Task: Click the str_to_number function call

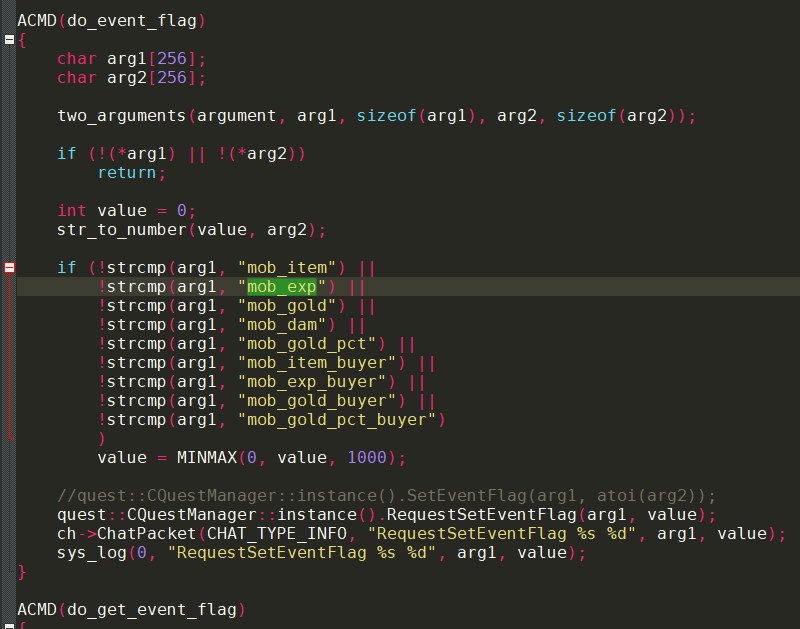Action: (x=191, y=230)
